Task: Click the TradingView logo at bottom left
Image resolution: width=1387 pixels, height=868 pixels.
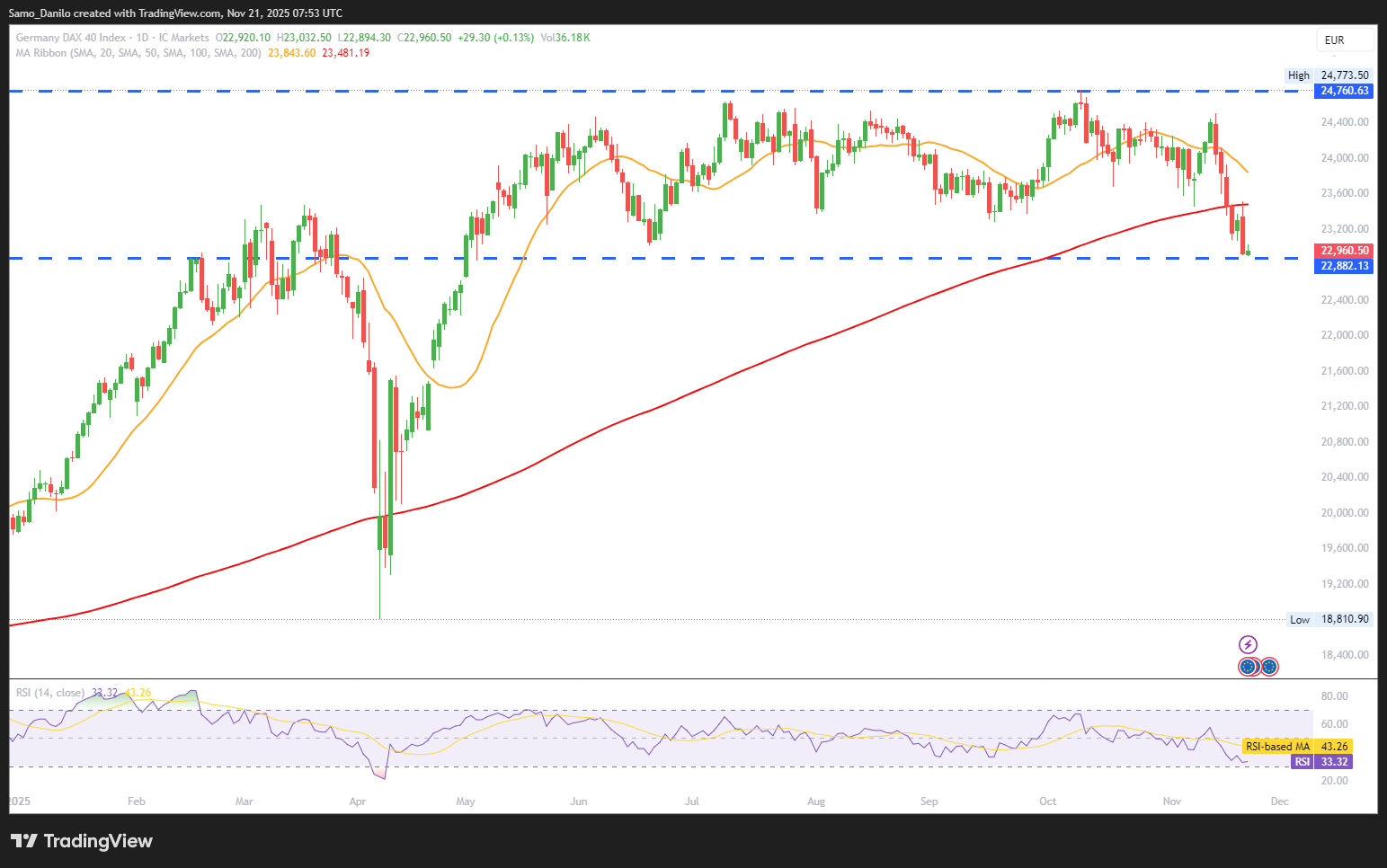Action: (82, 841)
